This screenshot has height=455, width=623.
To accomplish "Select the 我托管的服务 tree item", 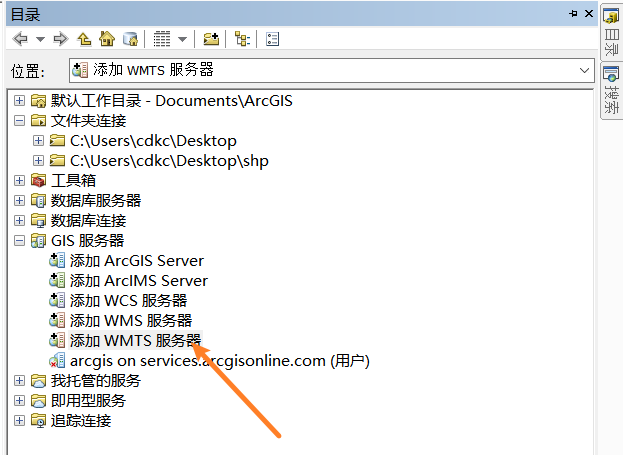I will coord(96,380).
